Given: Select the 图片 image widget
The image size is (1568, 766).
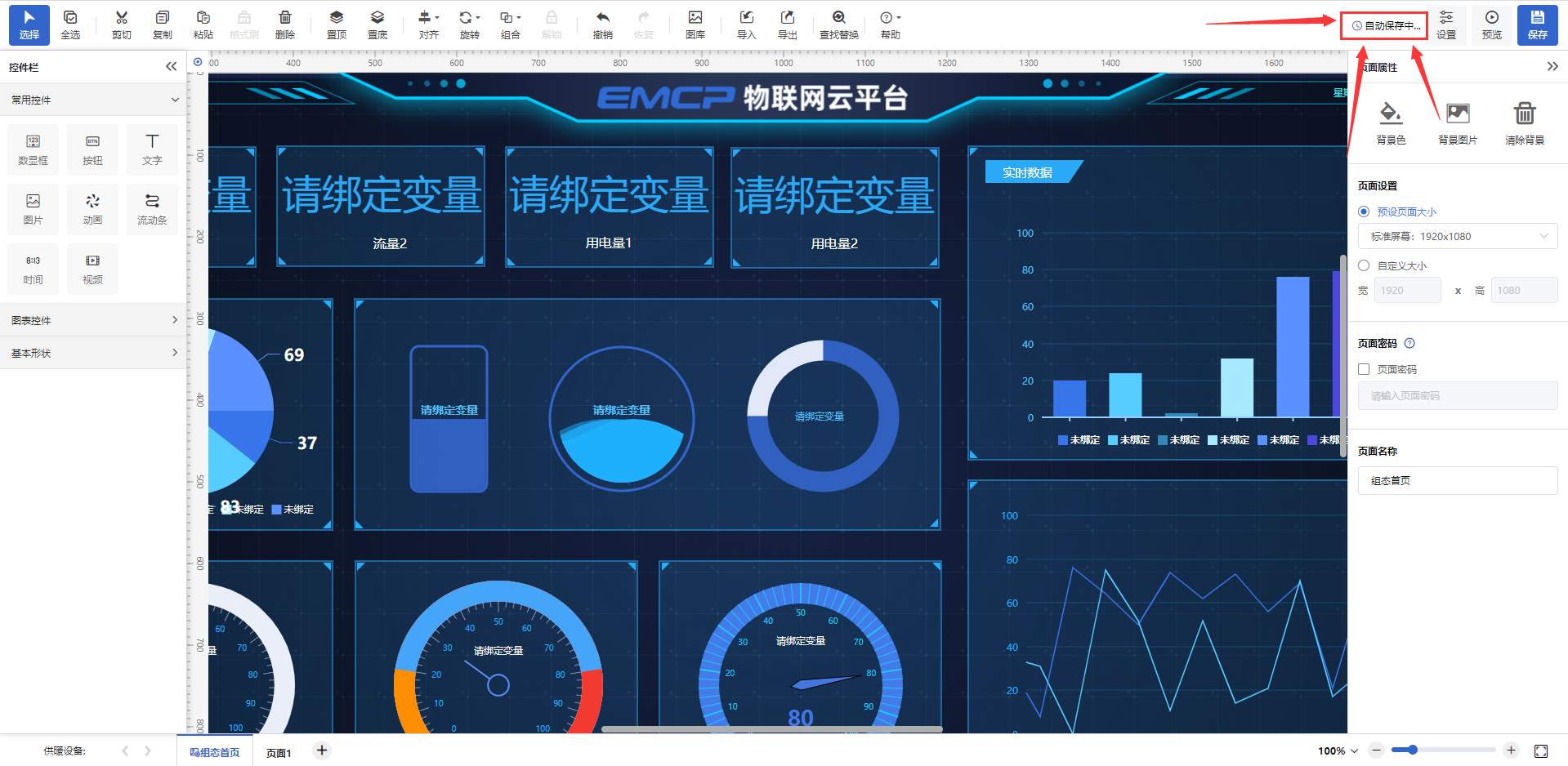Looking at the screenshot, I should point(33,210).
